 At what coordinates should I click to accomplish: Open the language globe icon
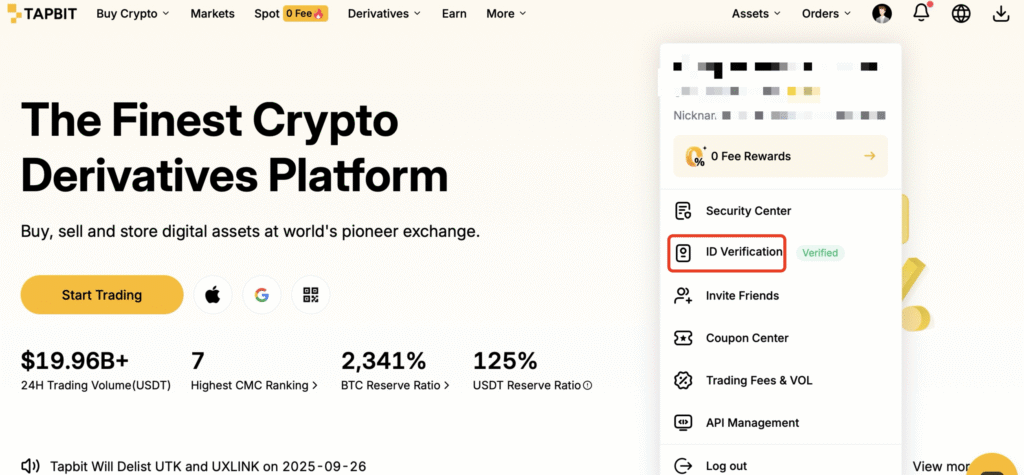click(961, 14)
